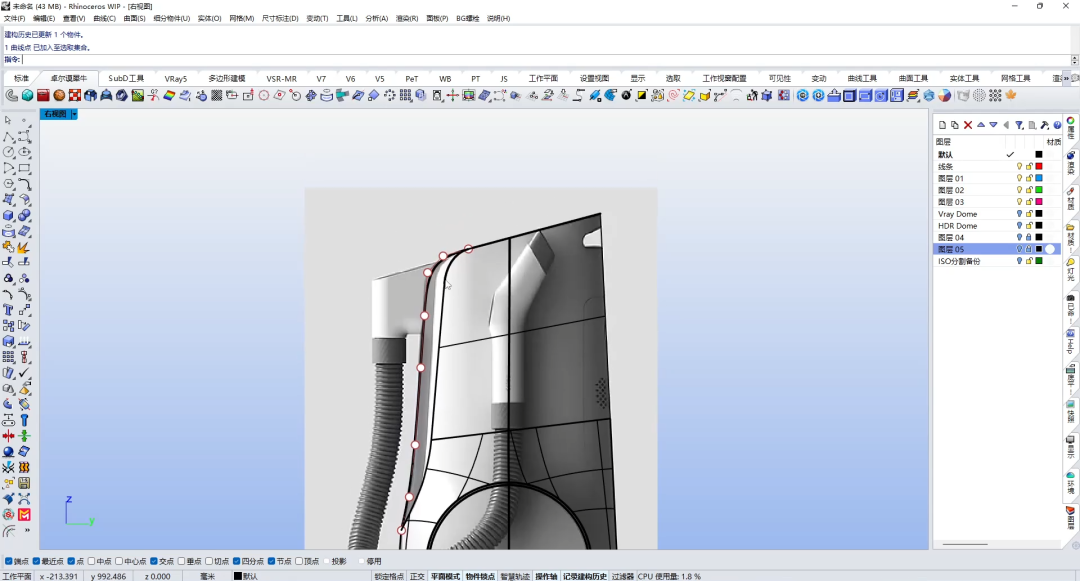This screenshot has height=581, width=1080.
Task: Select the rectangle tool in left sidebar
Action: coord(24,168)
